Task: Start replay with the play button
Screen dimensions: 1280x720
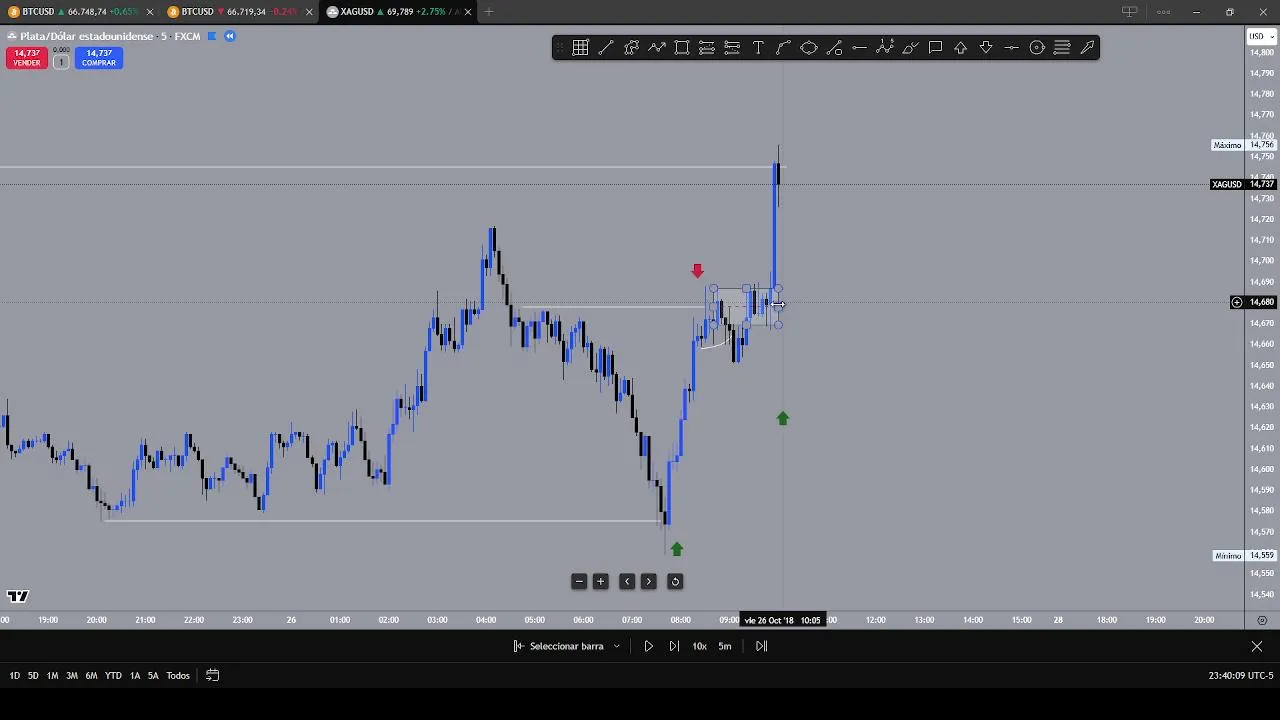Action: click(x=648, y=646)
